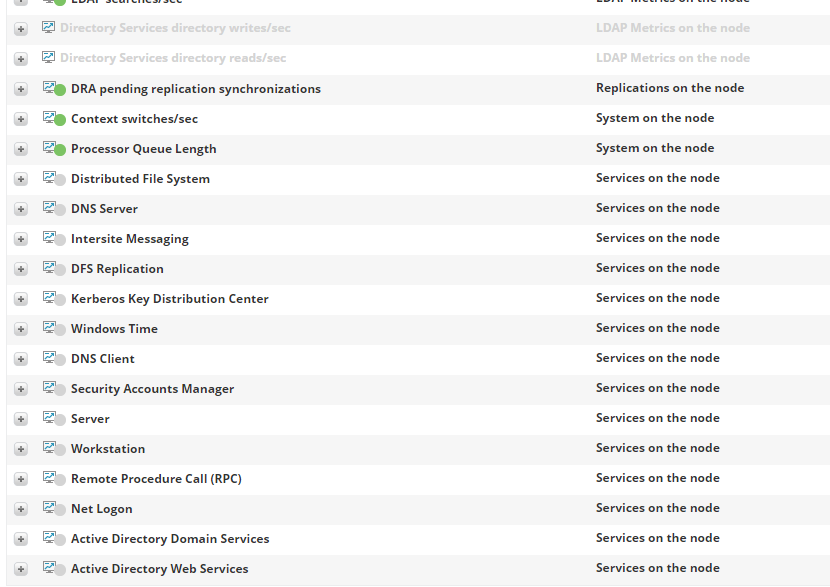Click the monitor icon for Remote Procedure Call (RPC)
This screenshot has width=830, height=587.
(54, 478)
